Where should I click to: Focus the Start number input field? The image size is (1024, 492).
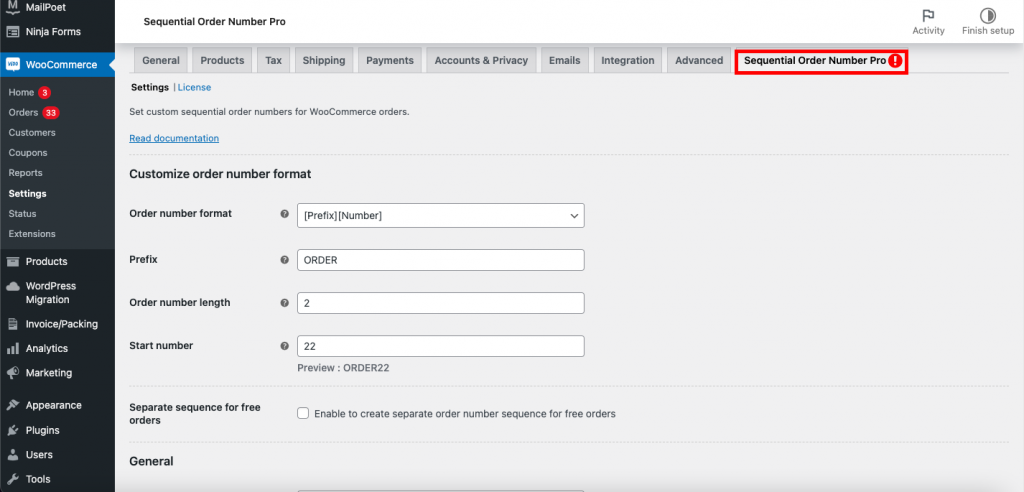(440, 346)
